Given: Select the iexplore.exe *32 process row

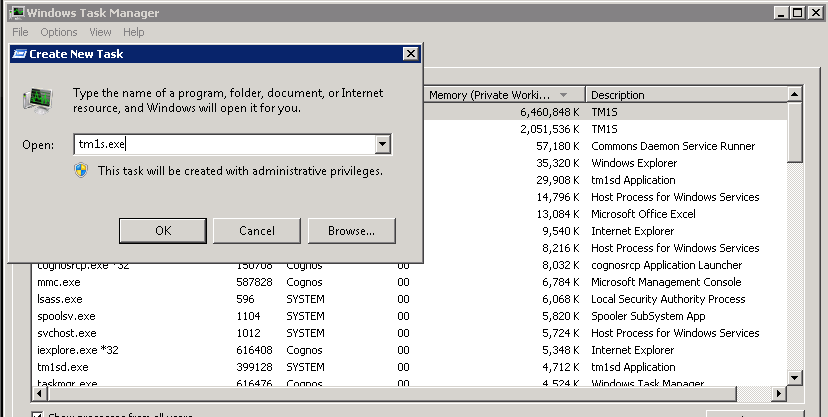Looking at the screenshot, I should tap(409, 350).
